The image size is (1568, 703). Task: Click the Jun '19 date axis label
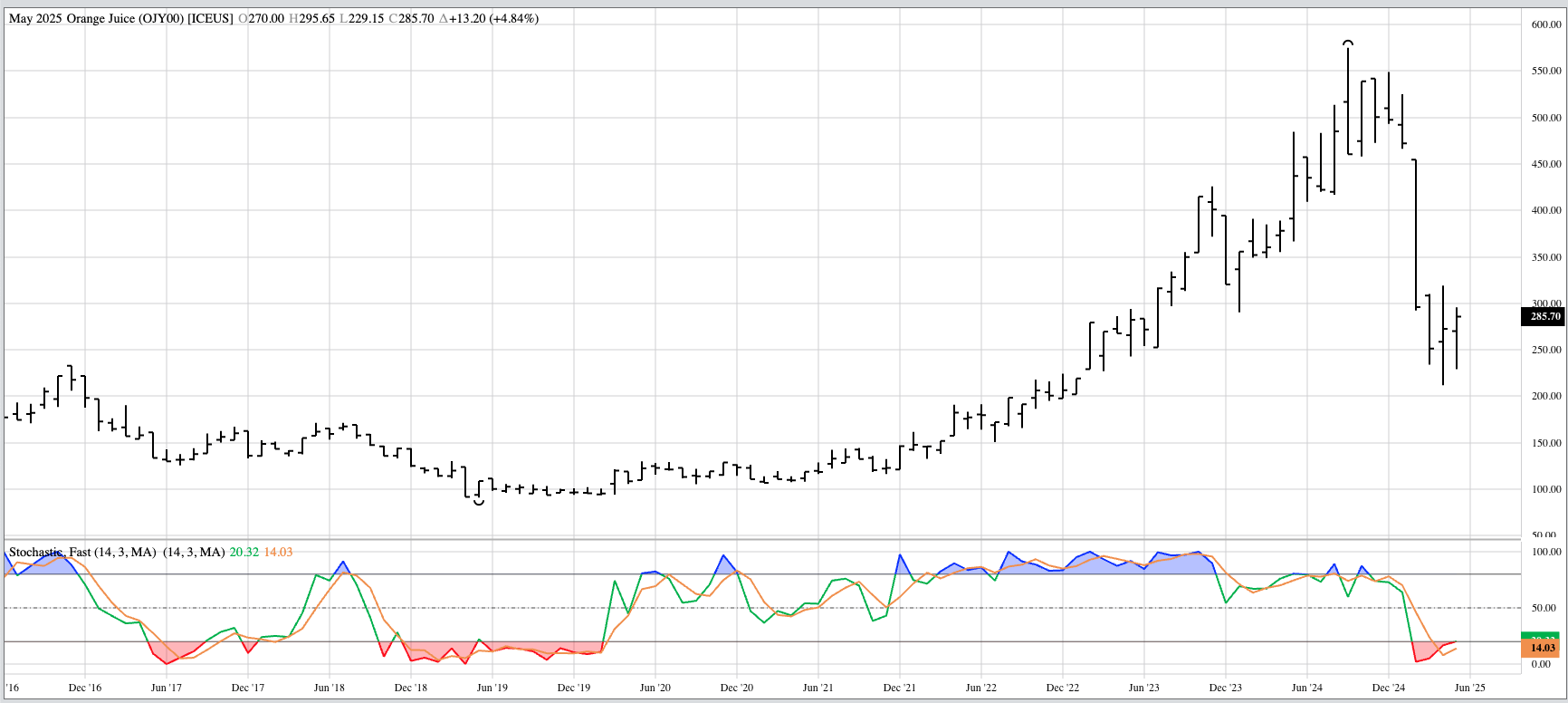click(x=492, y=688)
